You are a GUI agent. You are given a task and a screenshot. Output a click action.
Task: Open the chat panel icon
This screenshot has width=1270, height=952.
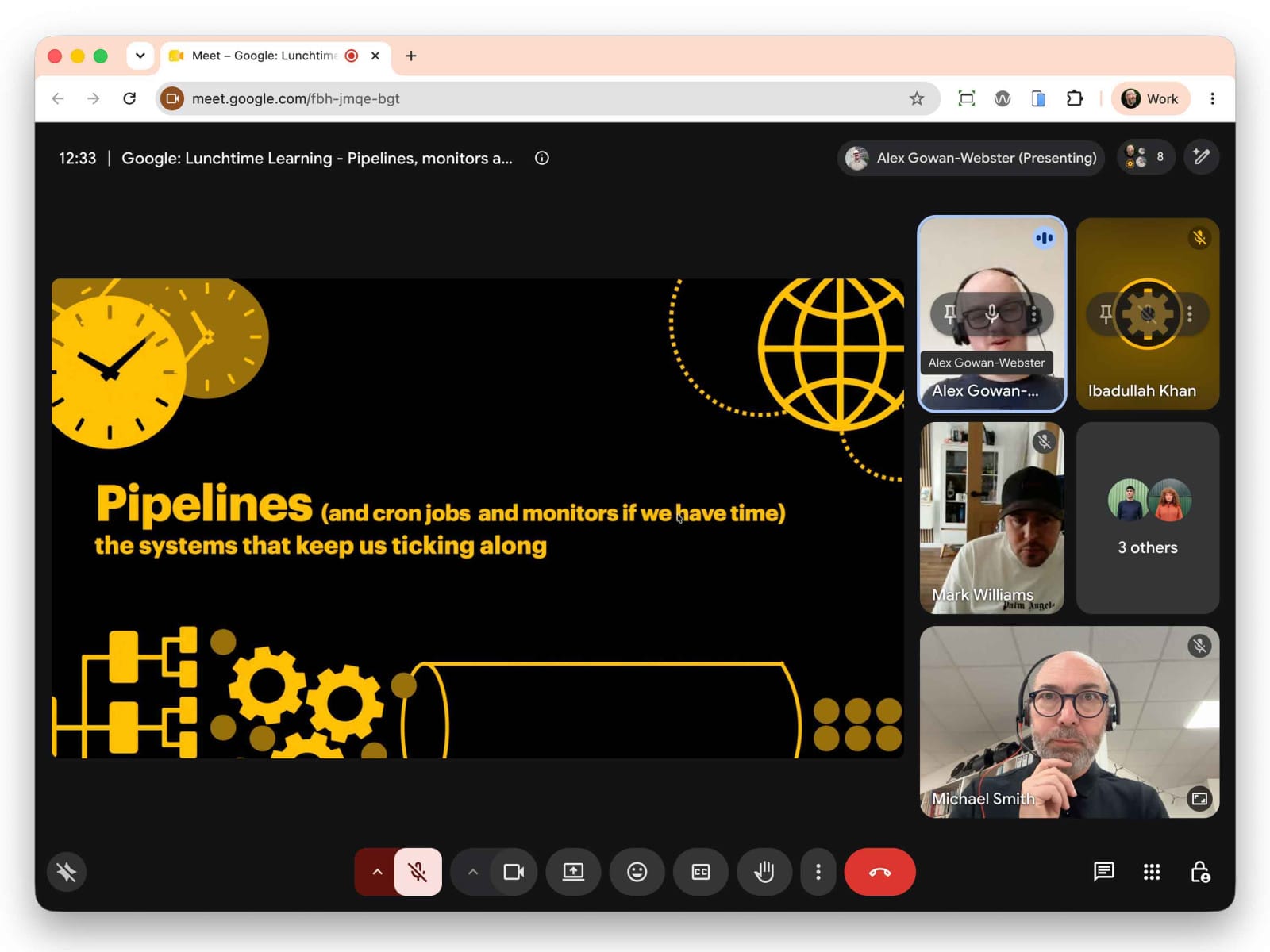click(1103, 872)
